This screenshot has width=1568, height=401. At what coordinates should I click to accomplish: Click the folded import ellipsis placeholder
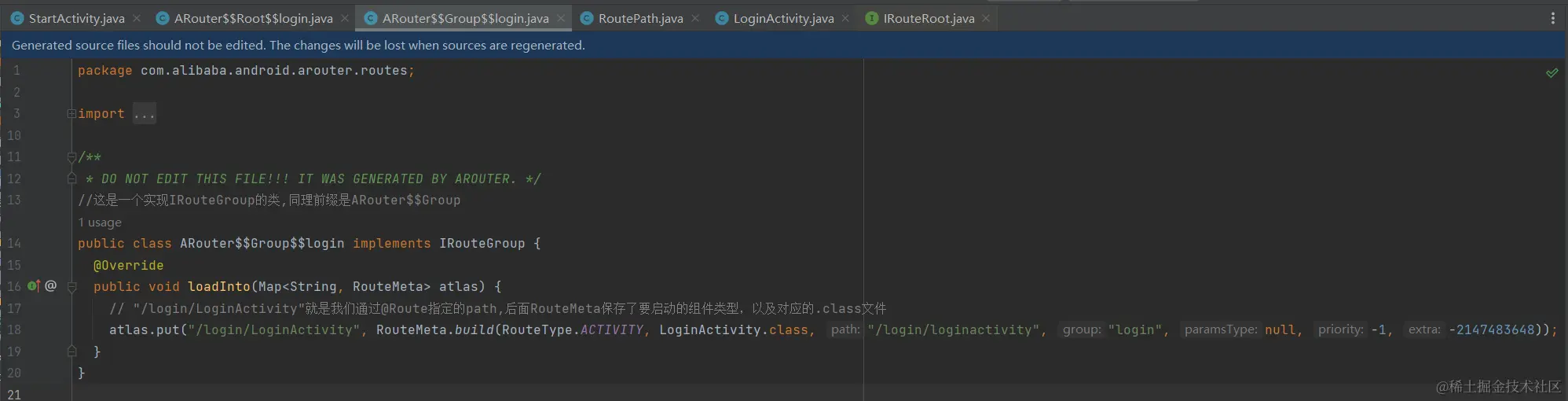[145, 114]
